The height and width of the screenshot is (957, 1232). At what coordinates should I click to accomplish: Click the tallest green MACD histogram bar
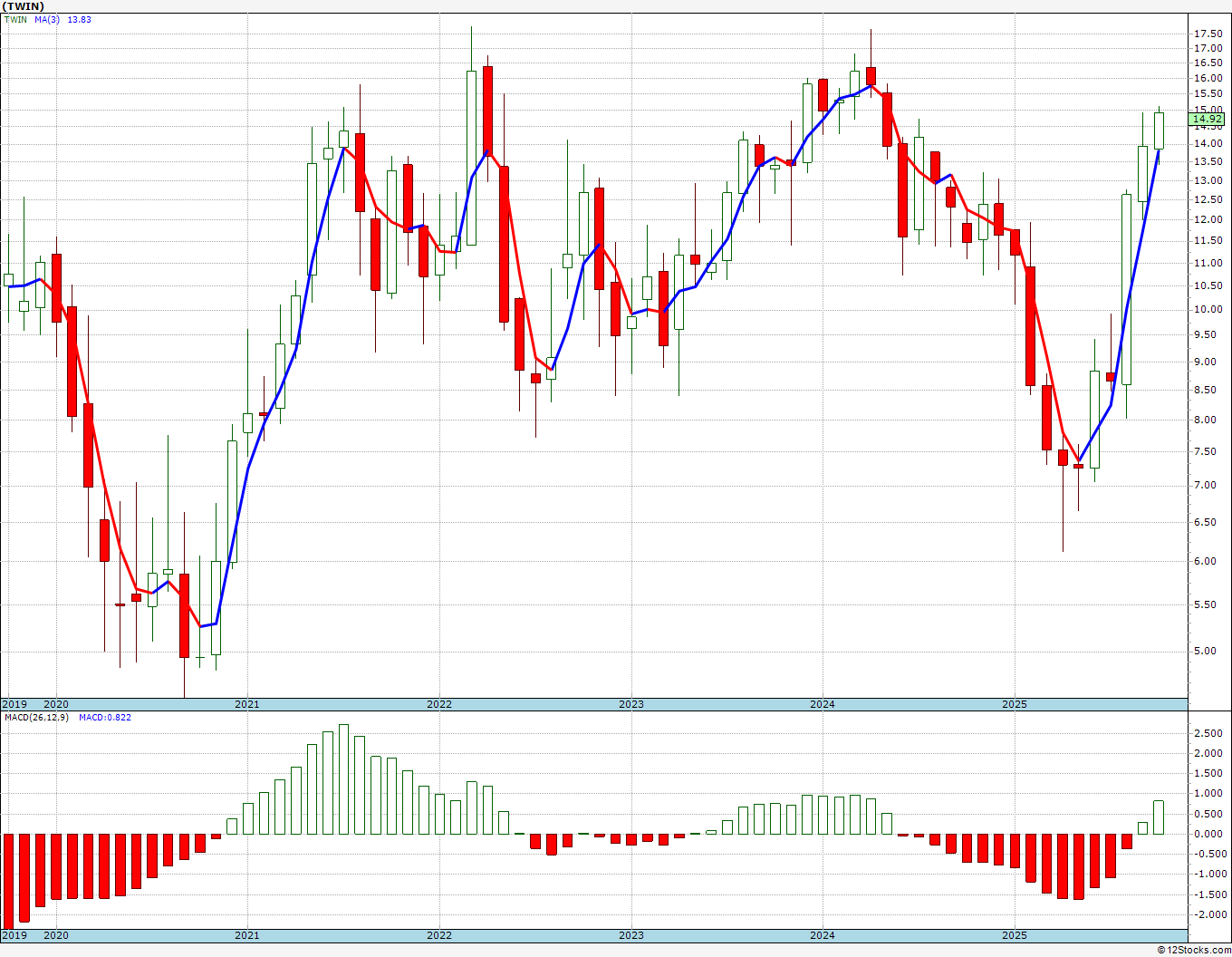(x=343, y=779)
